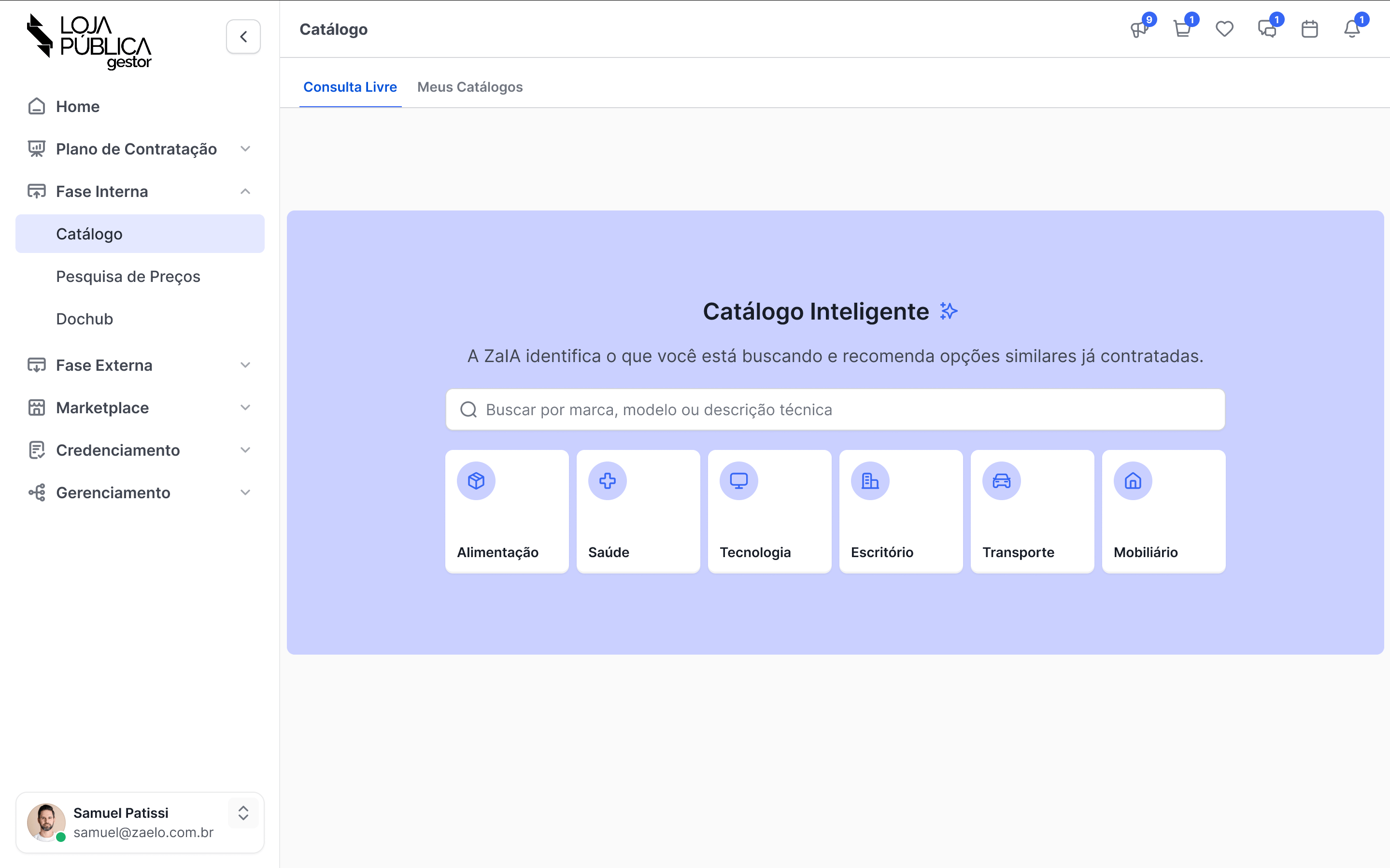Collapse the Fase Interna section
The height and width of the screenshot is (868, 1390).
[245, 192]
